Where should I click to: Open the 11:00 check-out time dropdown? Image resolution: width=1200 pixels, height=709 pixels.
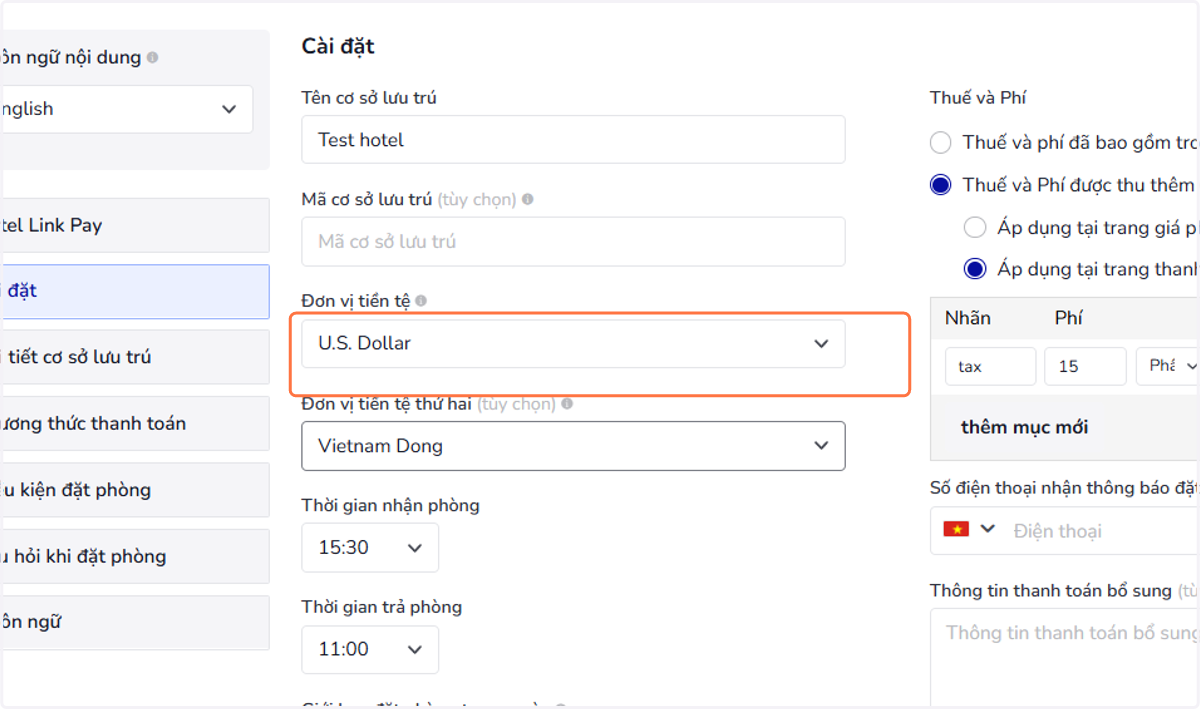(x=370, y=650)
